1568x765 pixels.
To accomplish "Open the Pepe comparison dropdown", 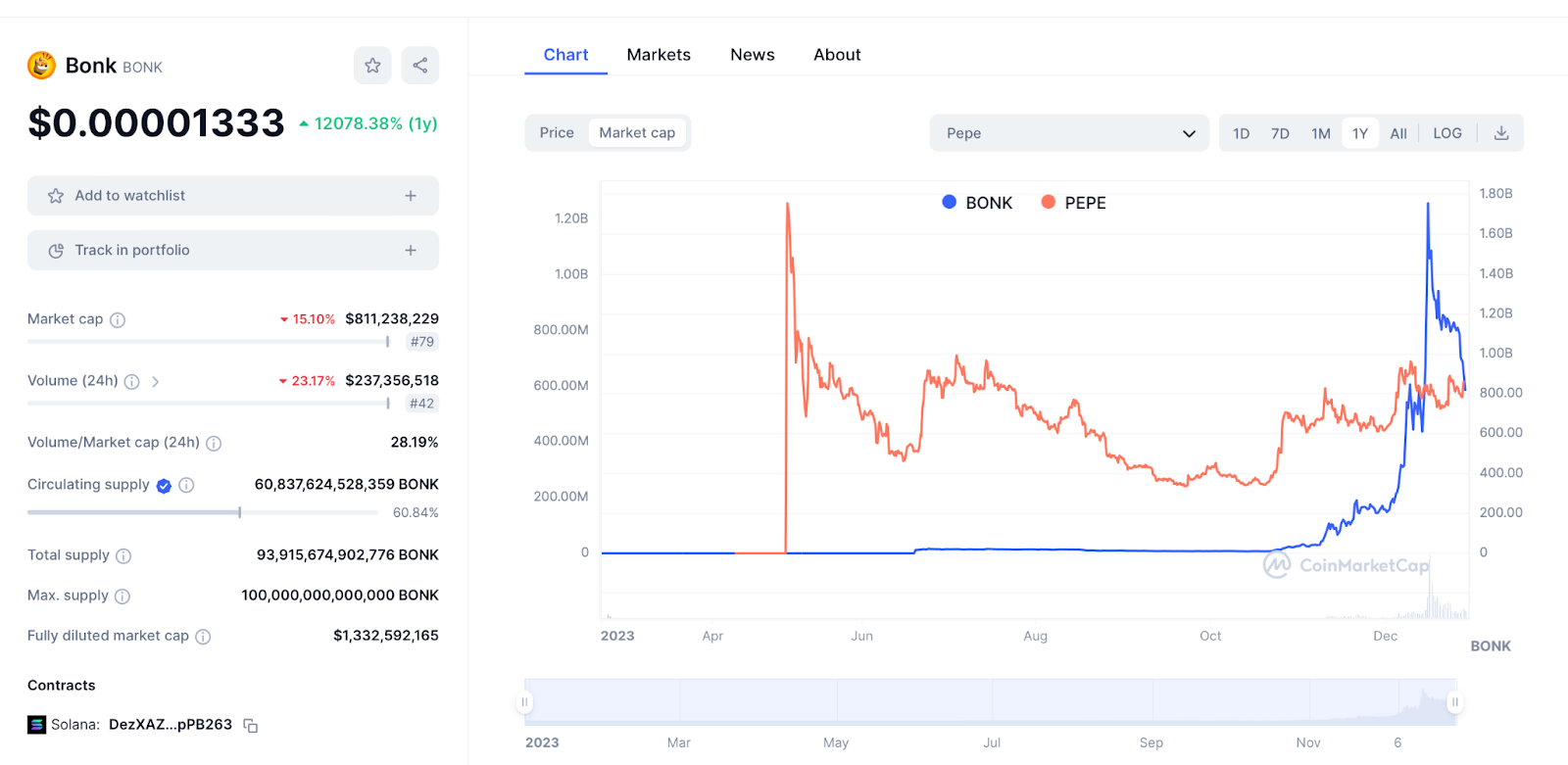I will 1070,133.
